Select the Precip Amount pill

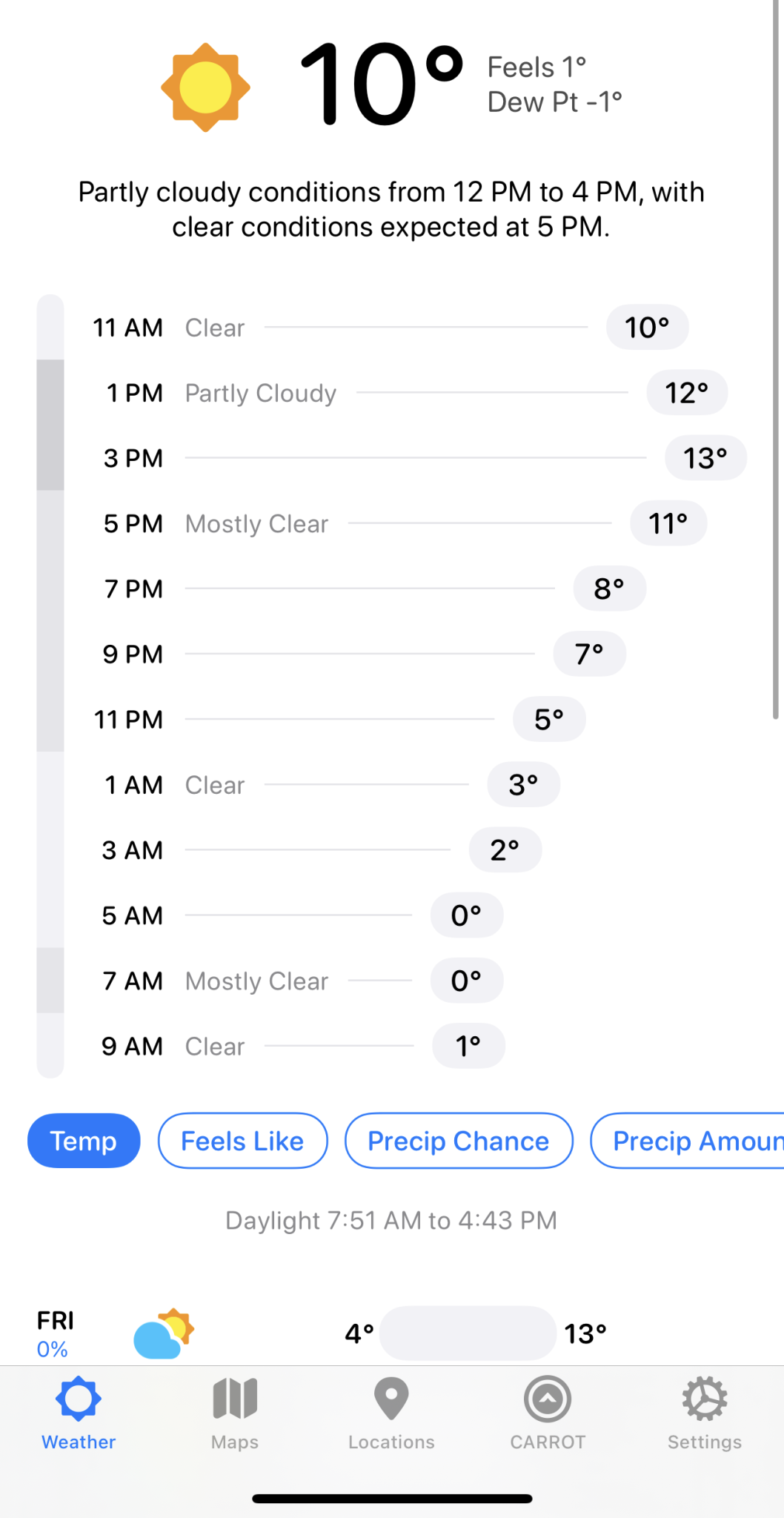(x=687, y=1141)
